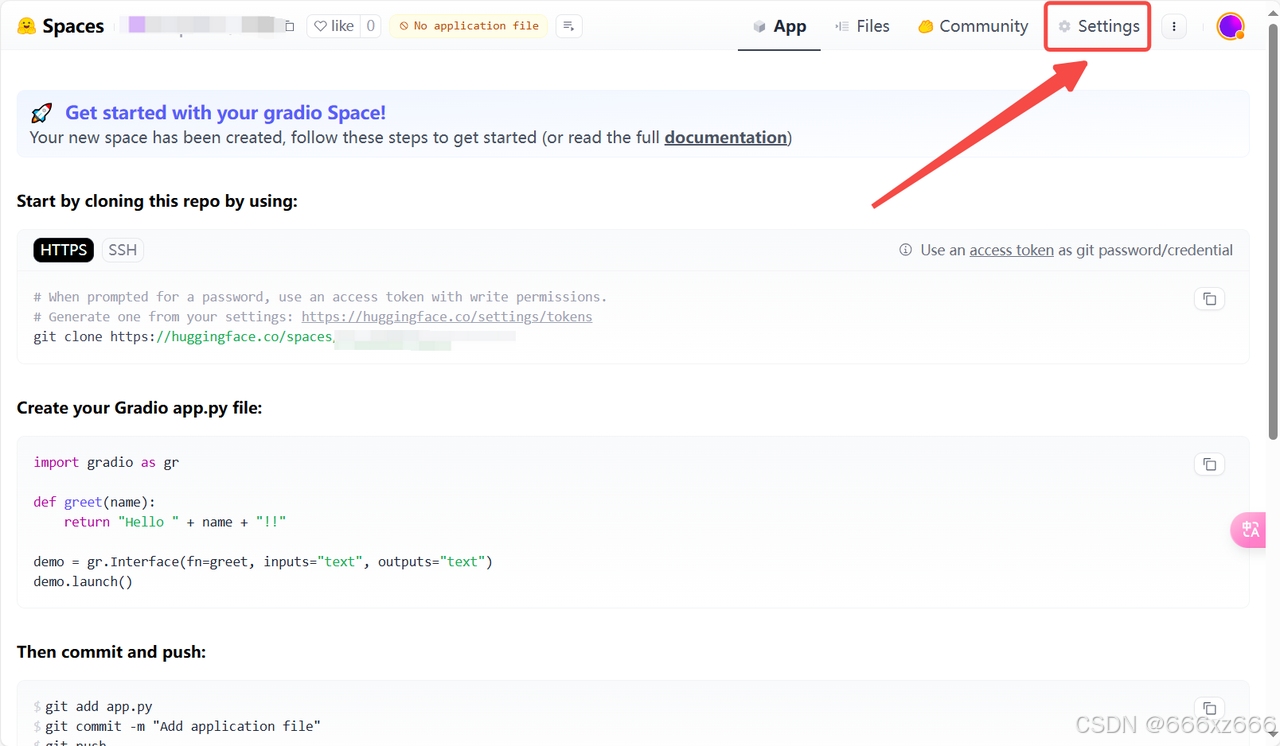Open the user avatar profile menu
The image size is (1280, 746).
coord(1230,26)
